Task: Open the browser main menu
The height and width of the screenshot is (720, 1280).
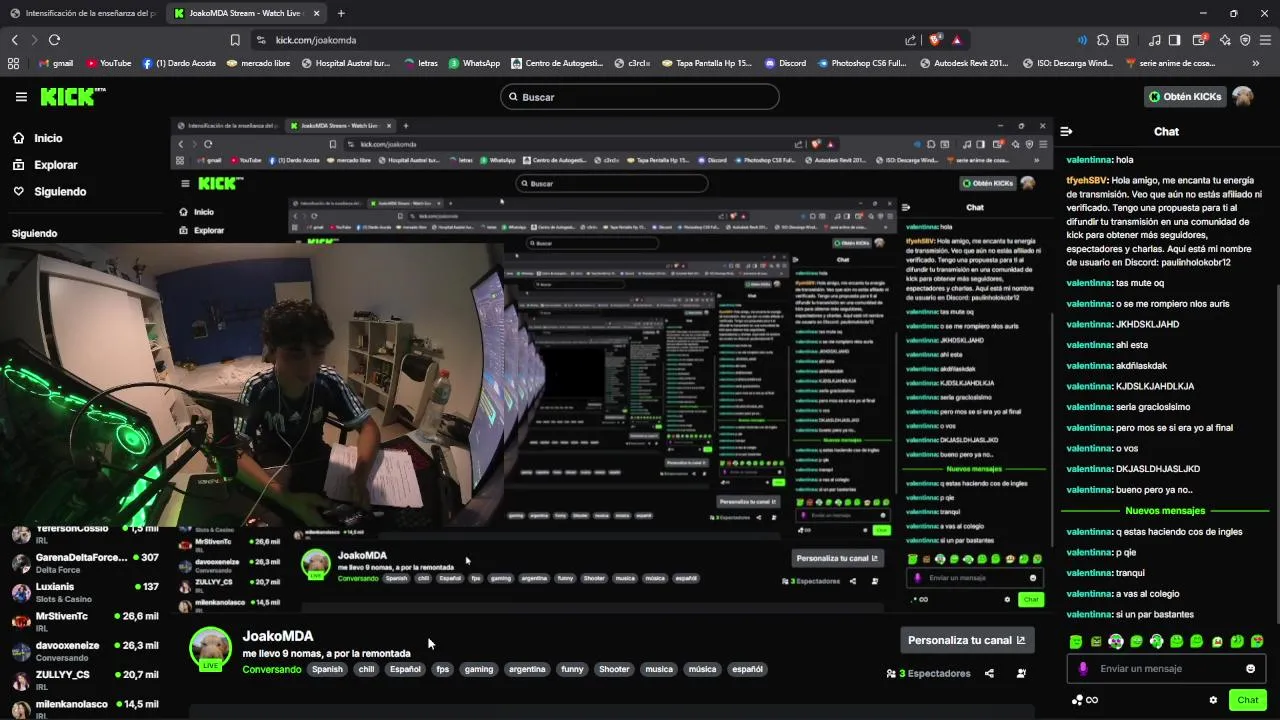Action: (1266, 40)
